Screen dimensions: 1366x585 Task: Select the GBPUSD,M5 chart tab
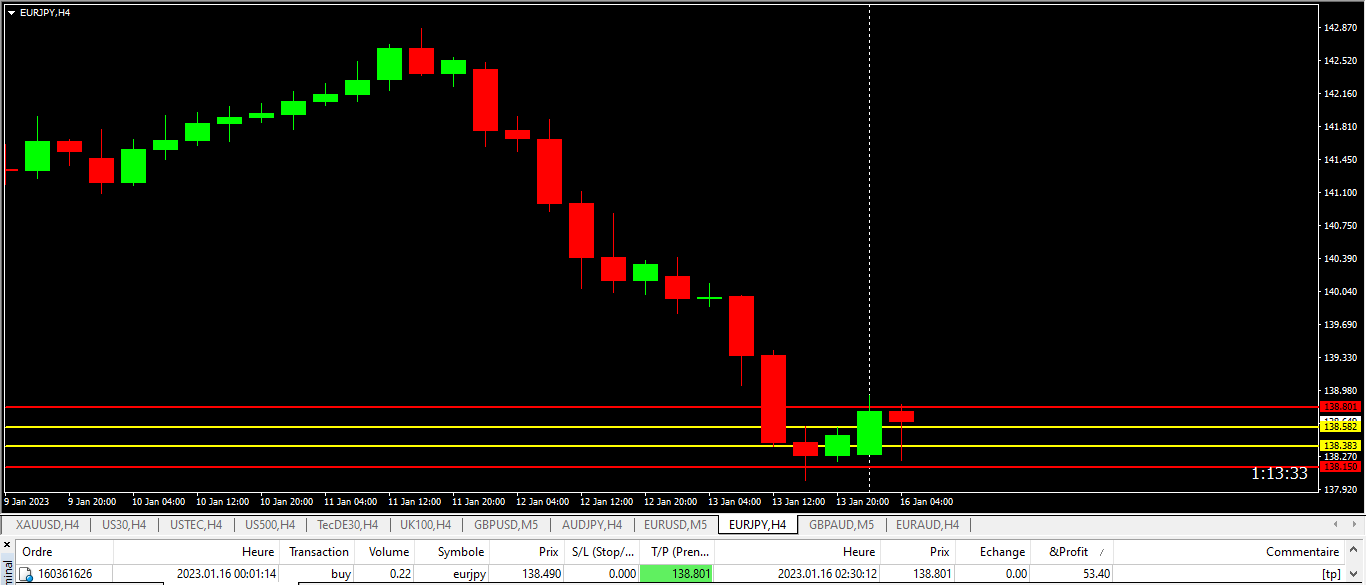coord(506,525)
